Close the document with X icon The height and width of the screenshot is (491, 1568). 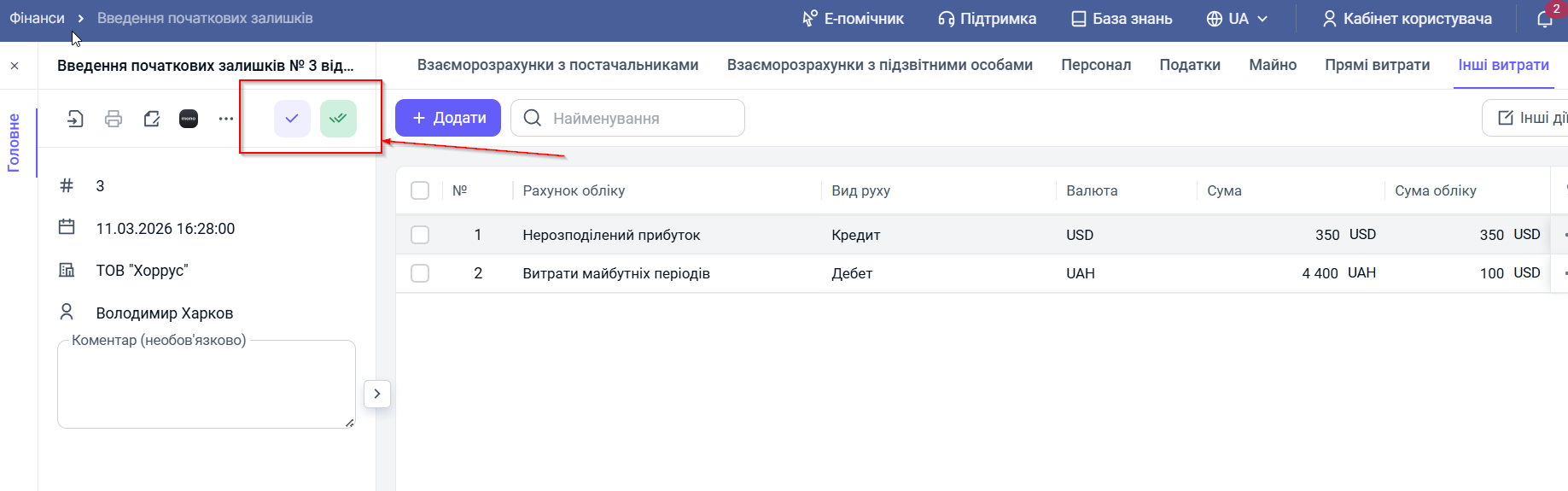tap(15, 66)
